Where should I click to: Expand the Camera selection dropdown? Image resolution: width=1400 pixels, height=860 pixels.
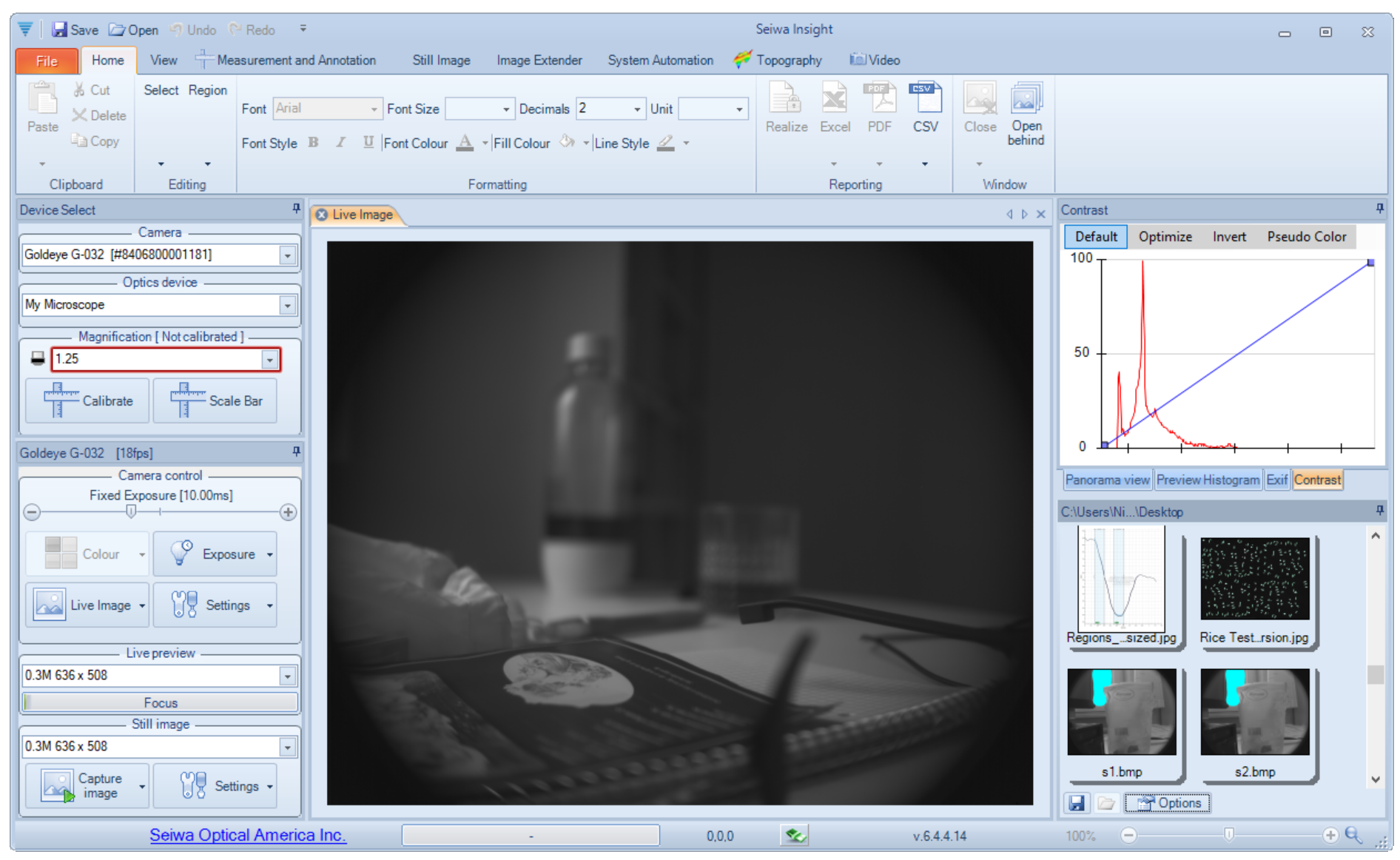coord(288,255)
